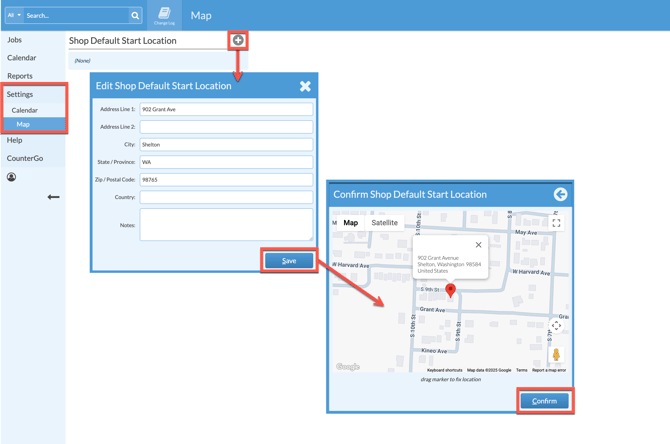Open Calendar under Settings
The image size is (670, 444).
coord(24,110)
